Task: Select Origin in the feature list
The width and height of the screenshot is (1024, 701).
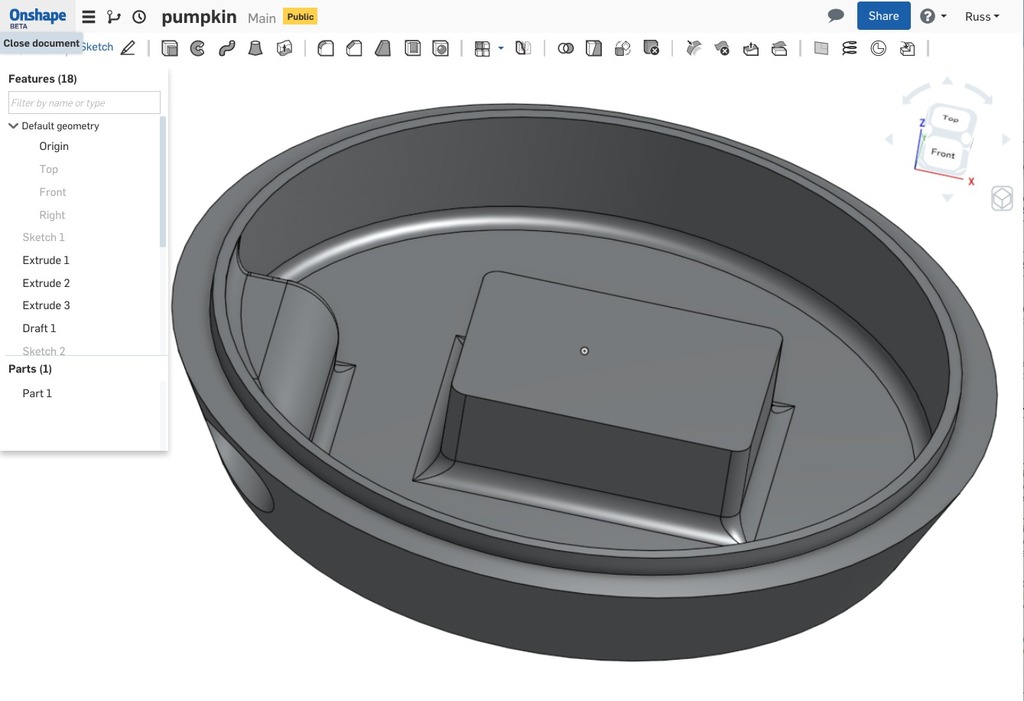Action: [x=54, y=146]
